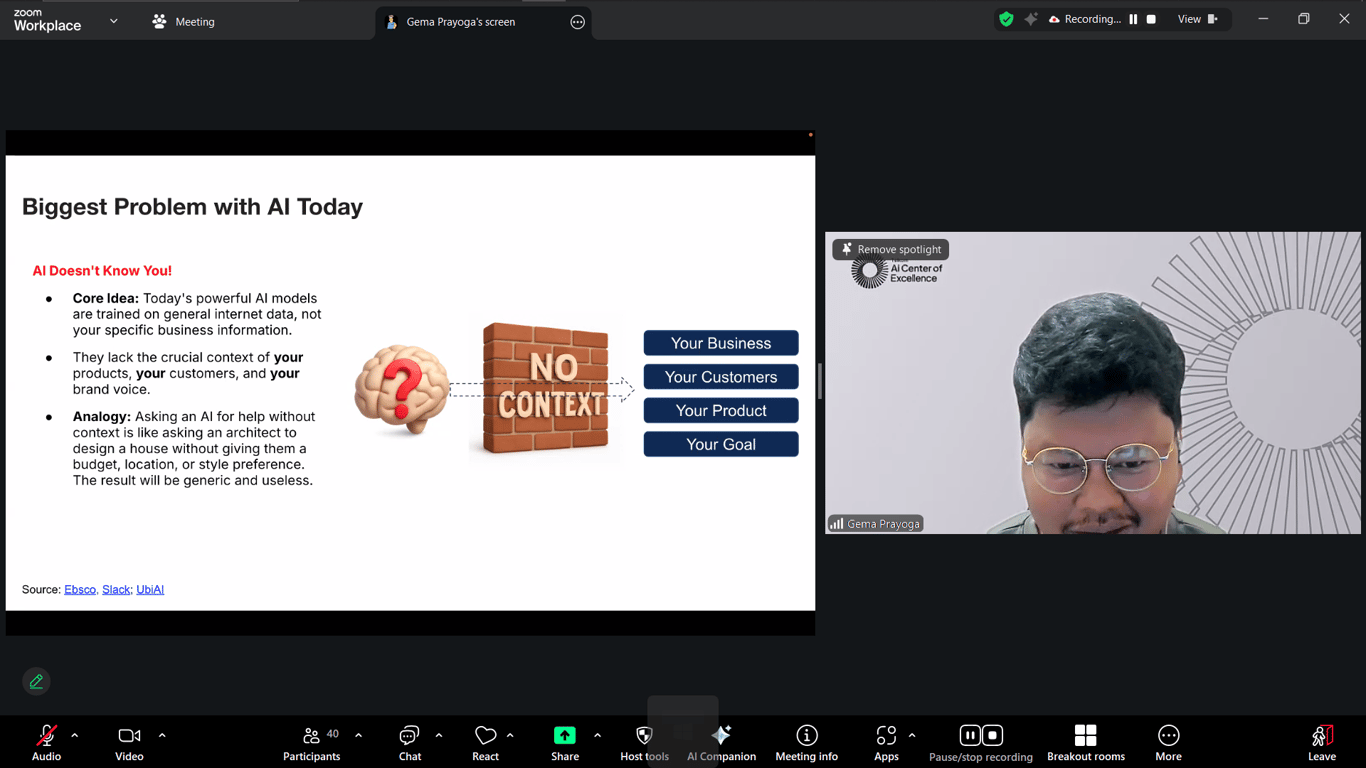Expand video options arrow beside Video
Viewport: 1366px width, 768px height.
(162, 736)
